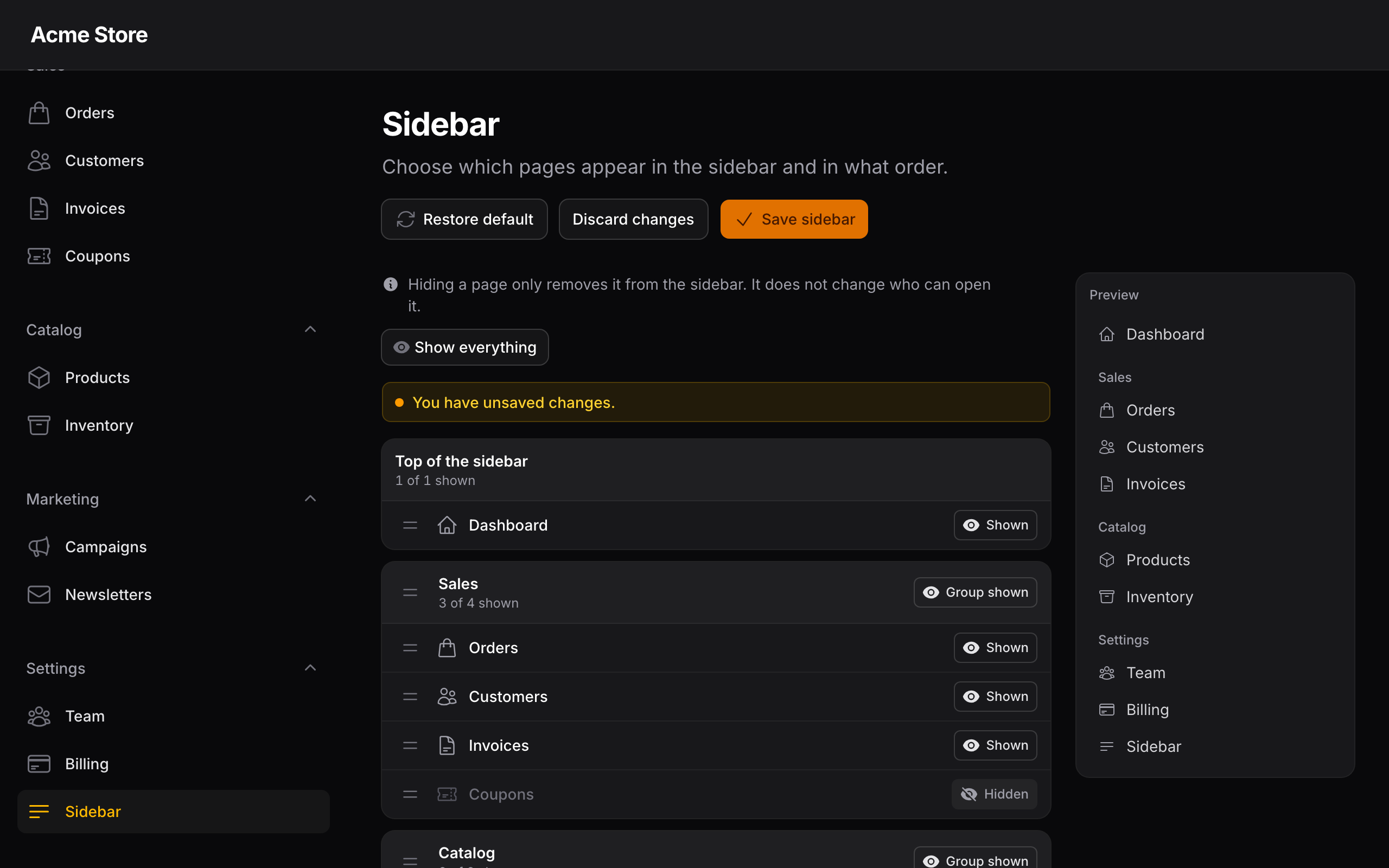Toggle Sales Group shown visibility
This screenshot has height=868, width=1389.
pyautogui.click(x=975, y=592)
